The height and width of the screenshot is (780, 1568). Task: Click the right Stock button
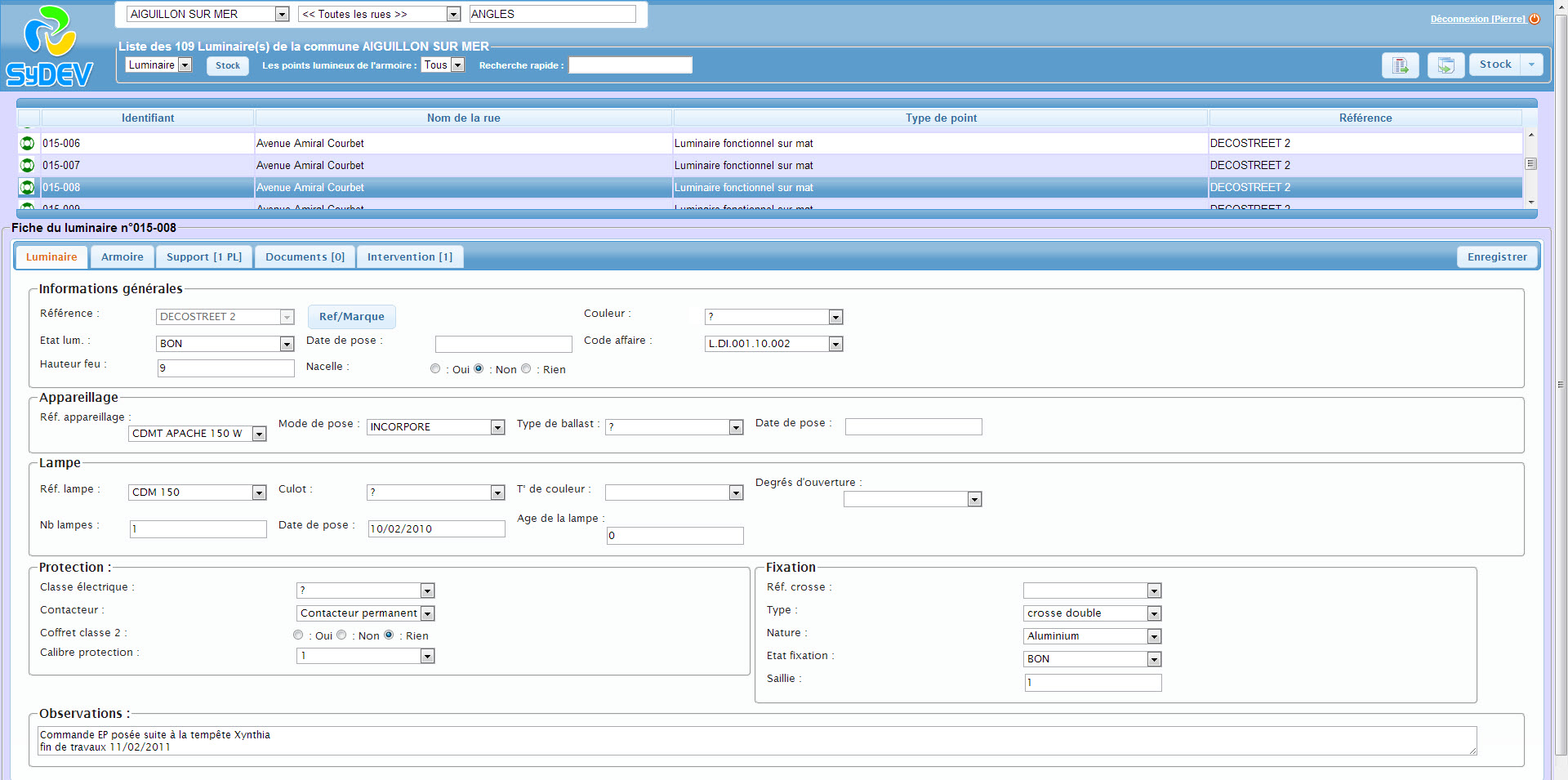tap(1495, 65)
